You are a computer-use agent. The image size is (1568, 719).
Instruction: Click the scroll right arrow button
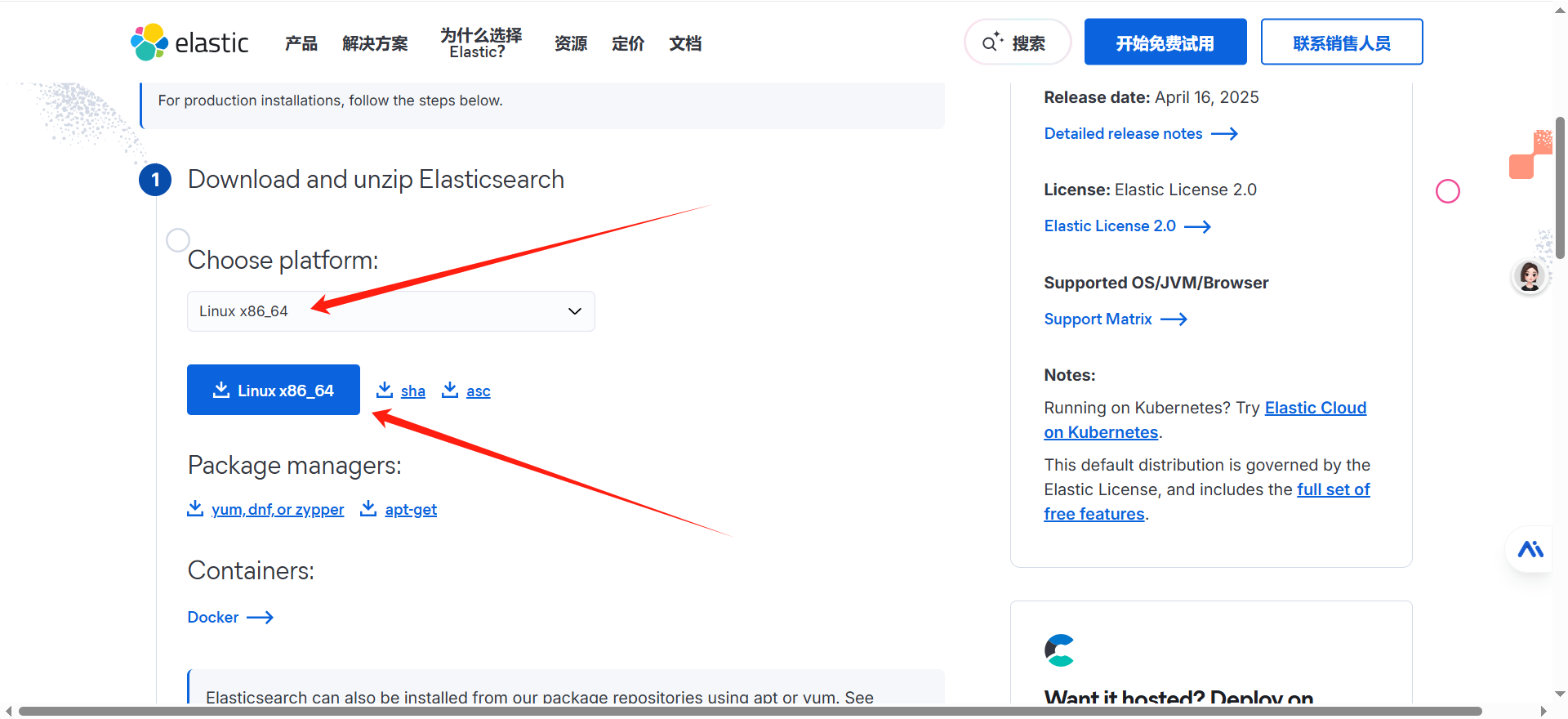pyautogui.click(x=1543, y=712)
